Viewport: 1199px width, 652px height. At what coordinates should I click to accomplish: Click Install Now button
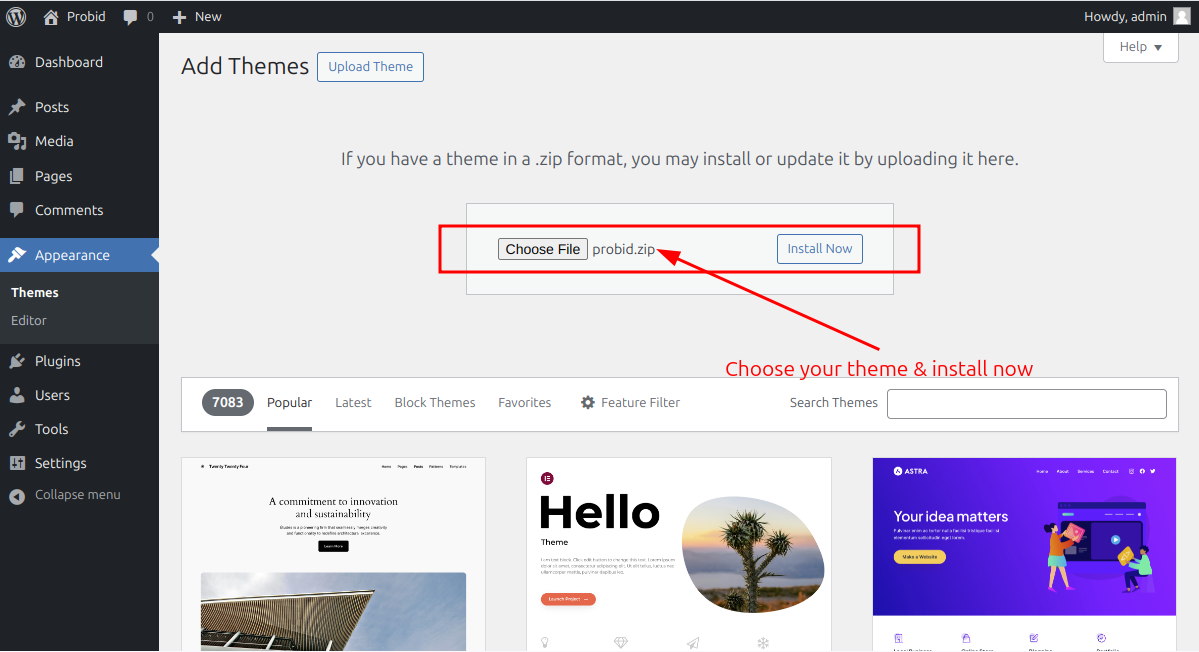click(820, 248)
